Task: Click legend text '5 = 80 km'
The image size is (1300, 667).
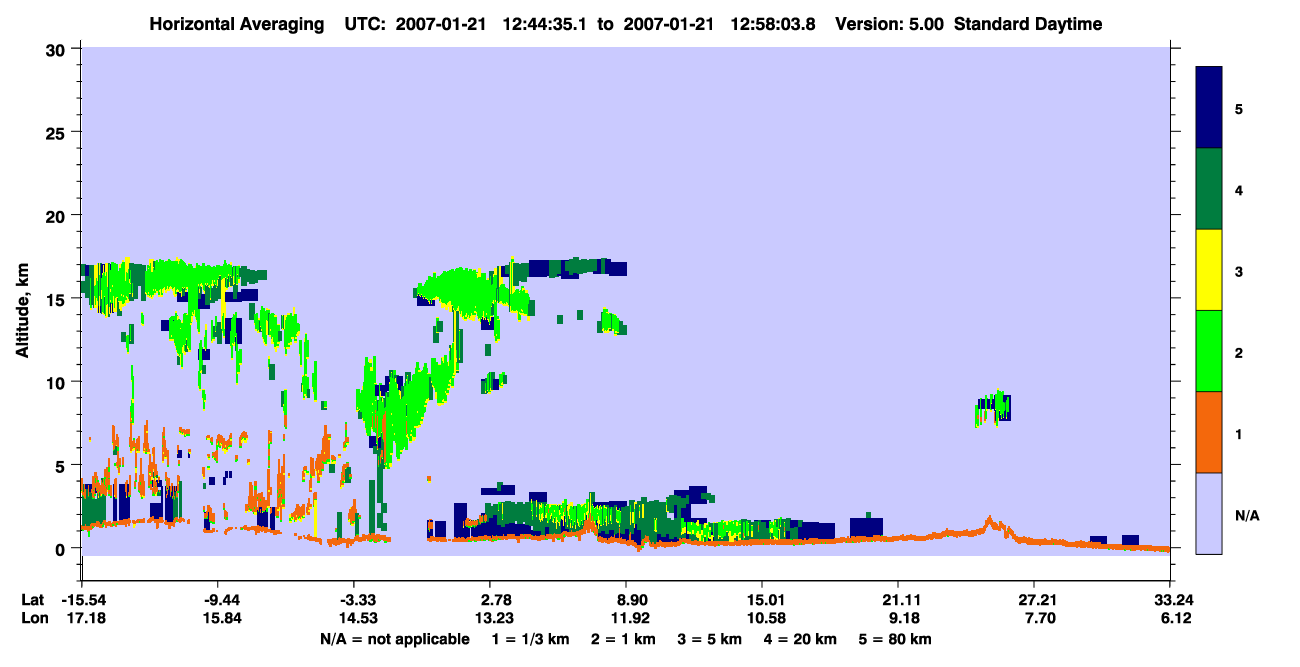Action: click(896, 639)
